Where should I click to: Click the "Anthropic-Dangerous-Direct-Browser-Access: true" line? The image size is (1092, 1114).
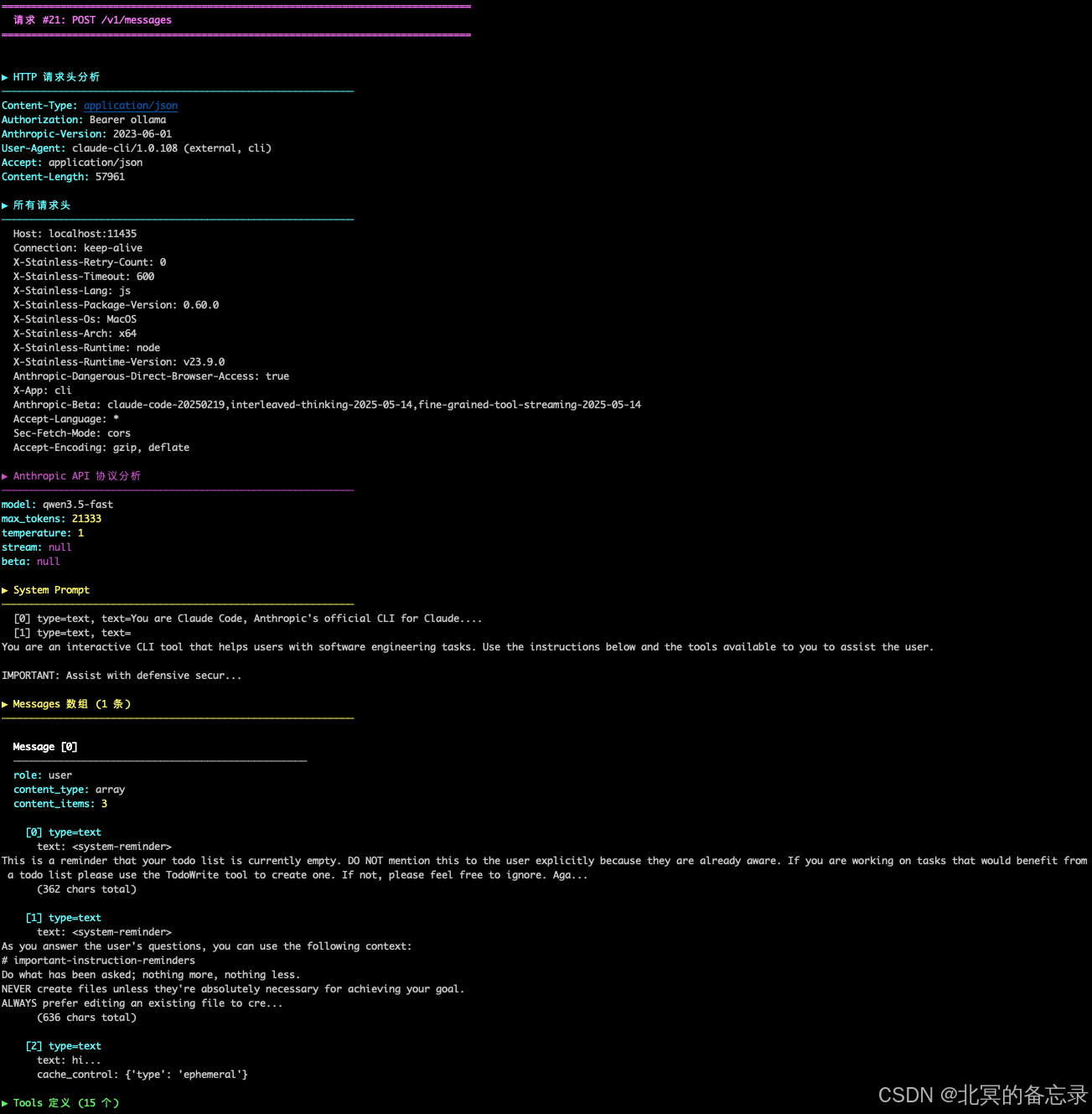152,376
